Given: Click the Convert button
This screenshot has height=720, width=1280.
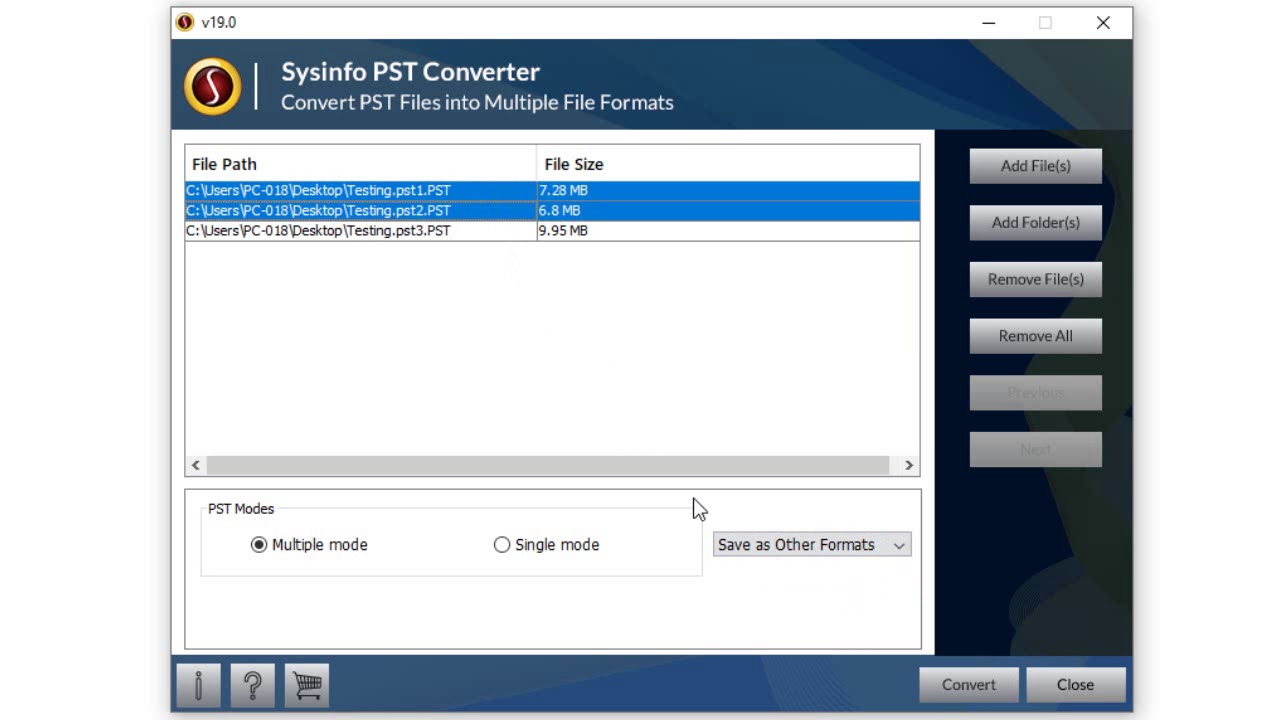Looking at the screenshot, I should pos(969,685).
